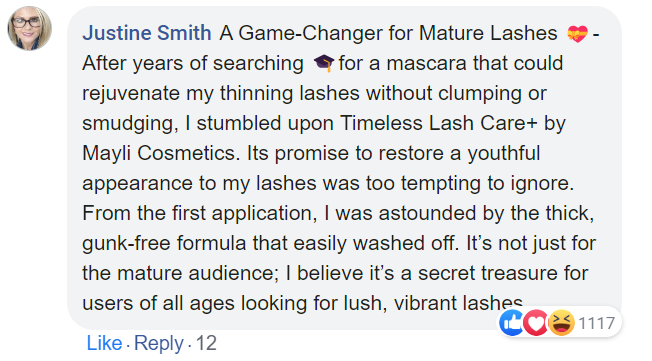Open Justine Smith's profile picture

pos(30,28)
